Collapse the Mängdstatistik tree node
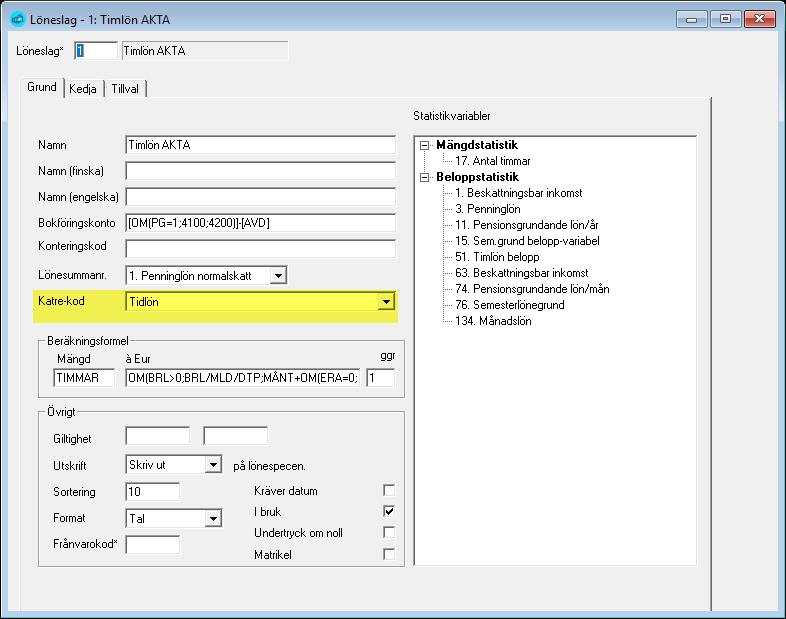This screenshot has height=619, width=786. (425, 145)
